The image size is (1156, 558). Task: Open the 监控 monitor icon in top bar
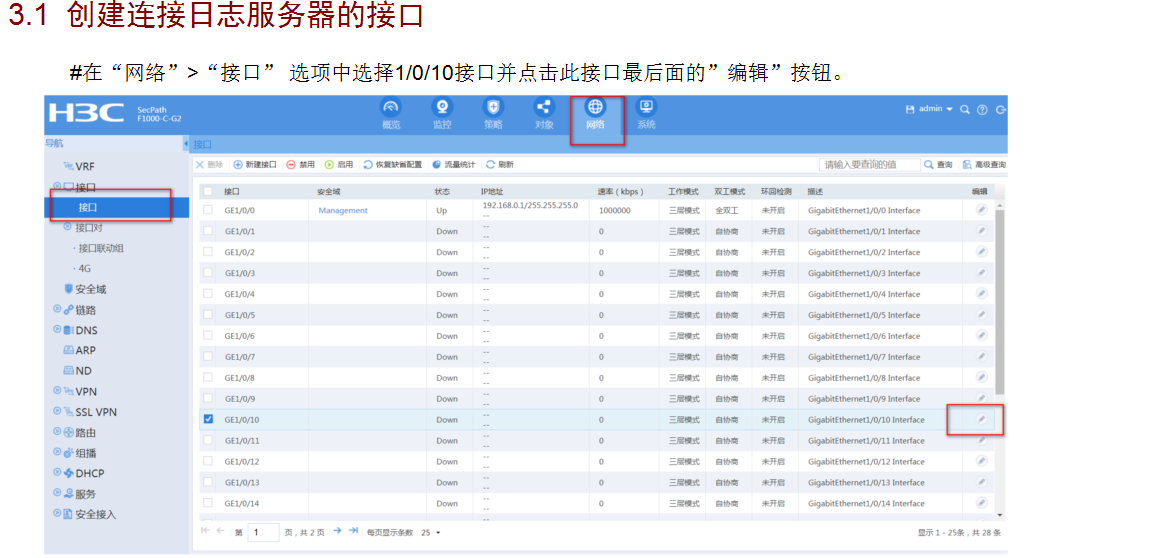coord(441,108)
